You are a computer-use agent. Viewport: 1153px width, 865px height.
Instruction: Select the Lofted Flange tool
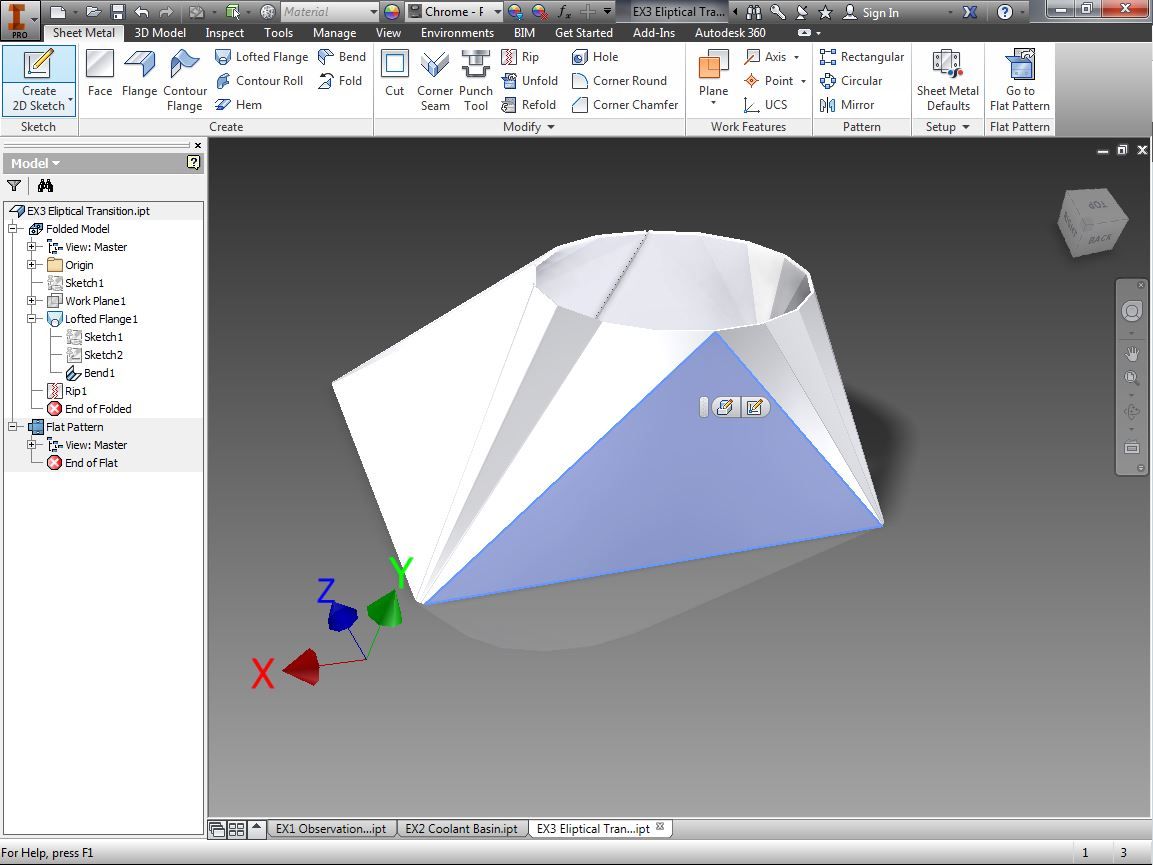(x=262, y=57)
